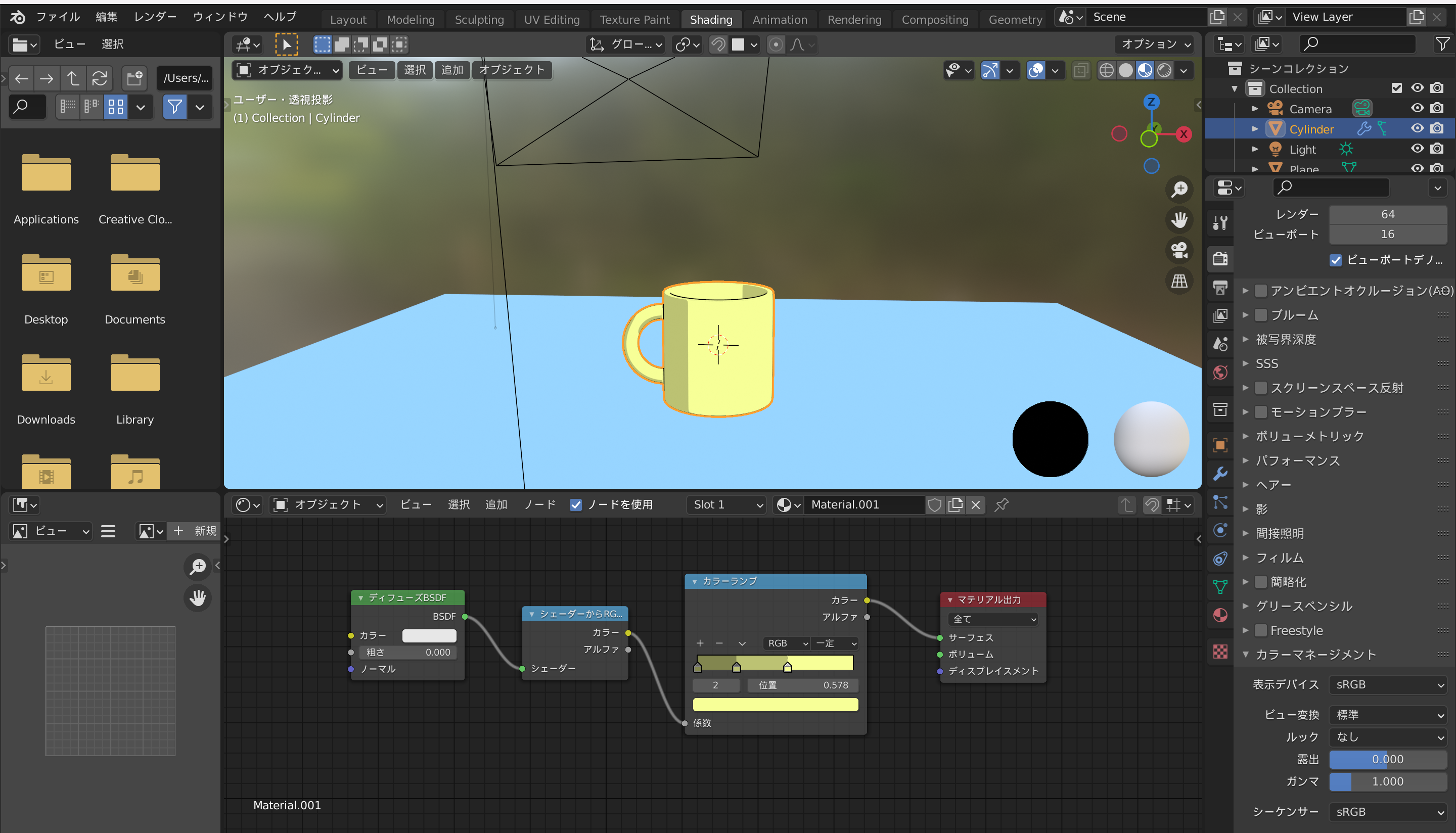
Task: Open the Modifier wrench properties tab
Action: (x=1220, y=474)
